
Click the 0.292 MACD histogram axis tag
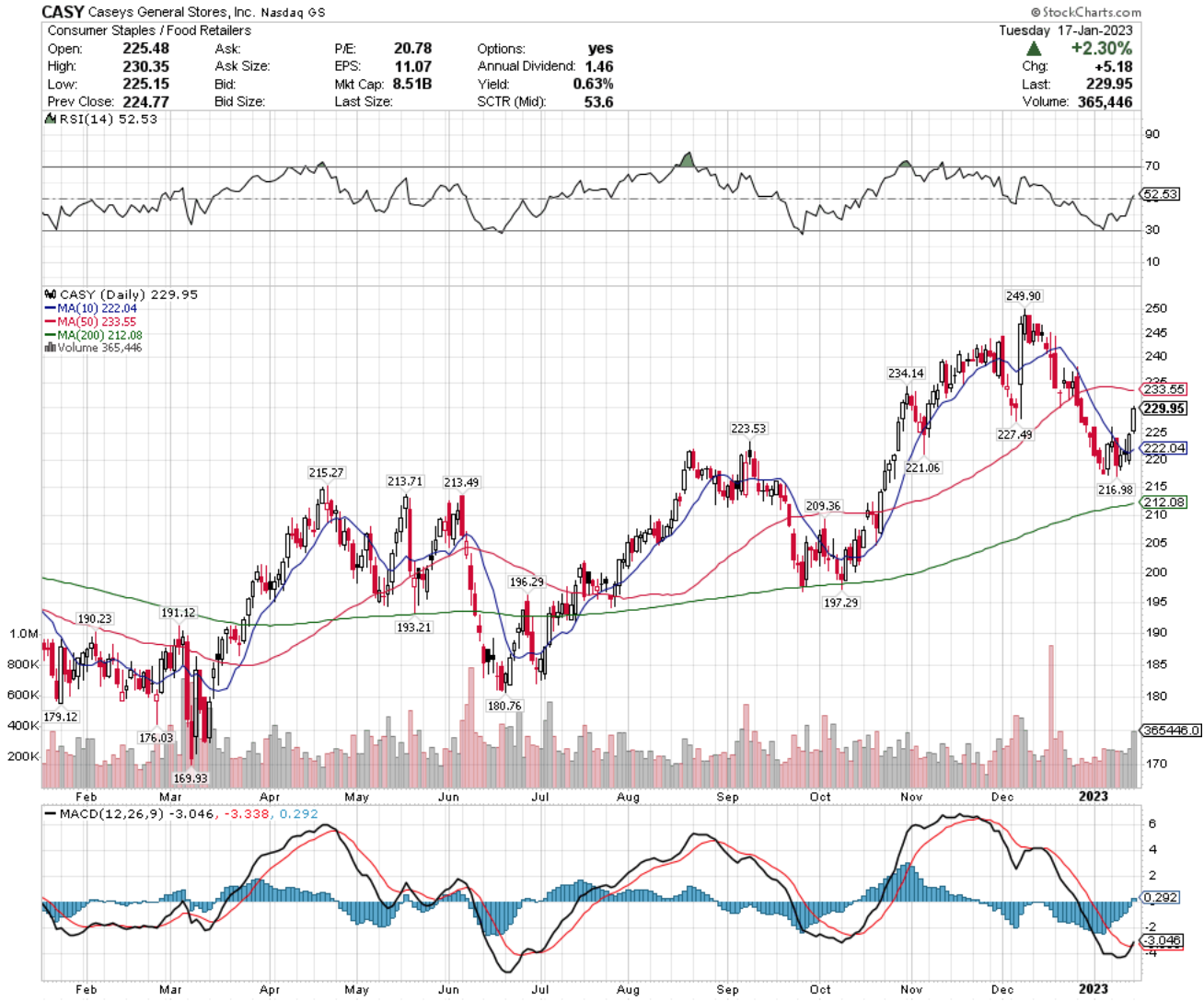[x=1160, y=897]
